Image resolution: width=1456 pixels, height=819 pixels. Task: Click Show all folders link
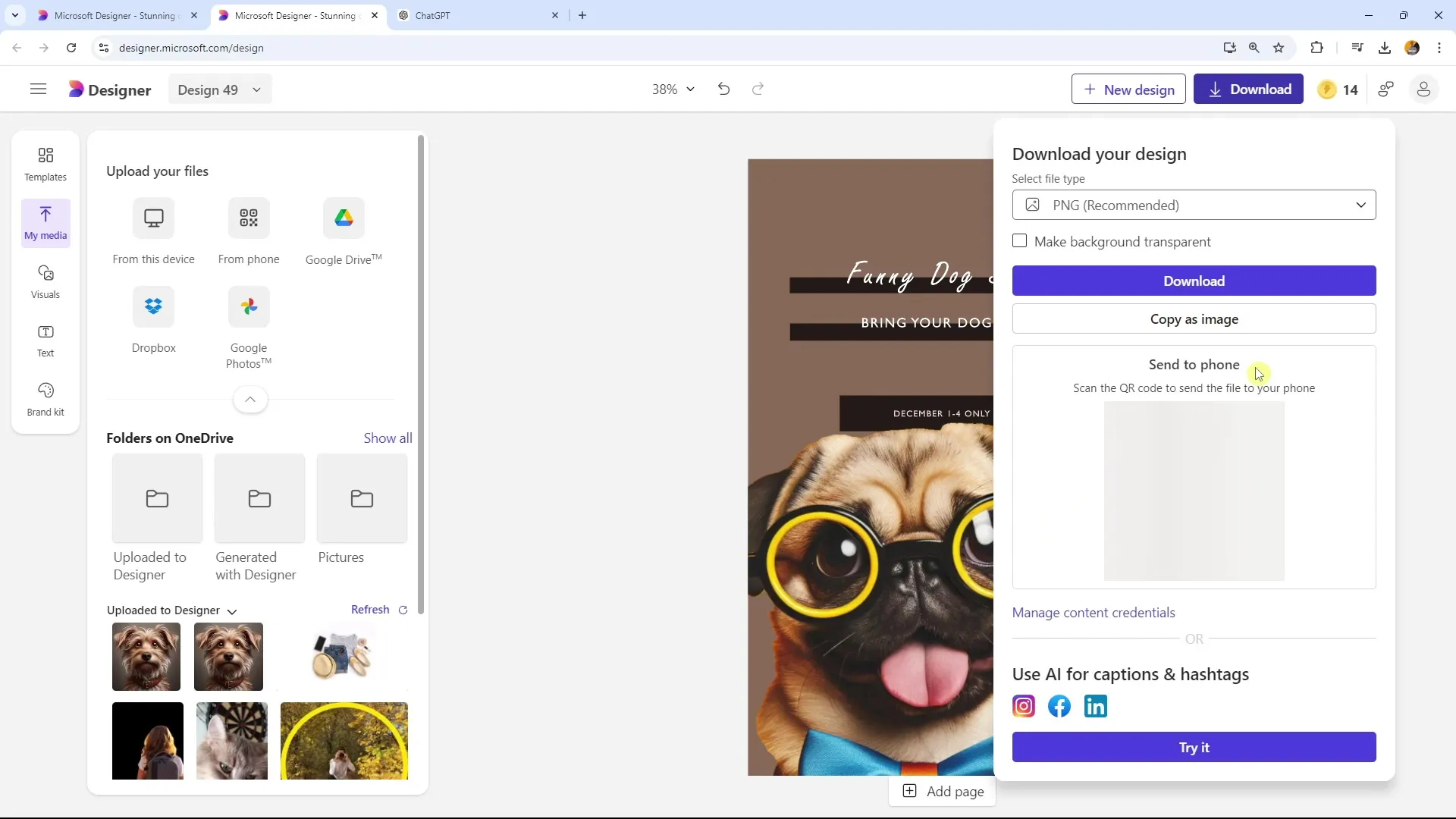(388, 438)
